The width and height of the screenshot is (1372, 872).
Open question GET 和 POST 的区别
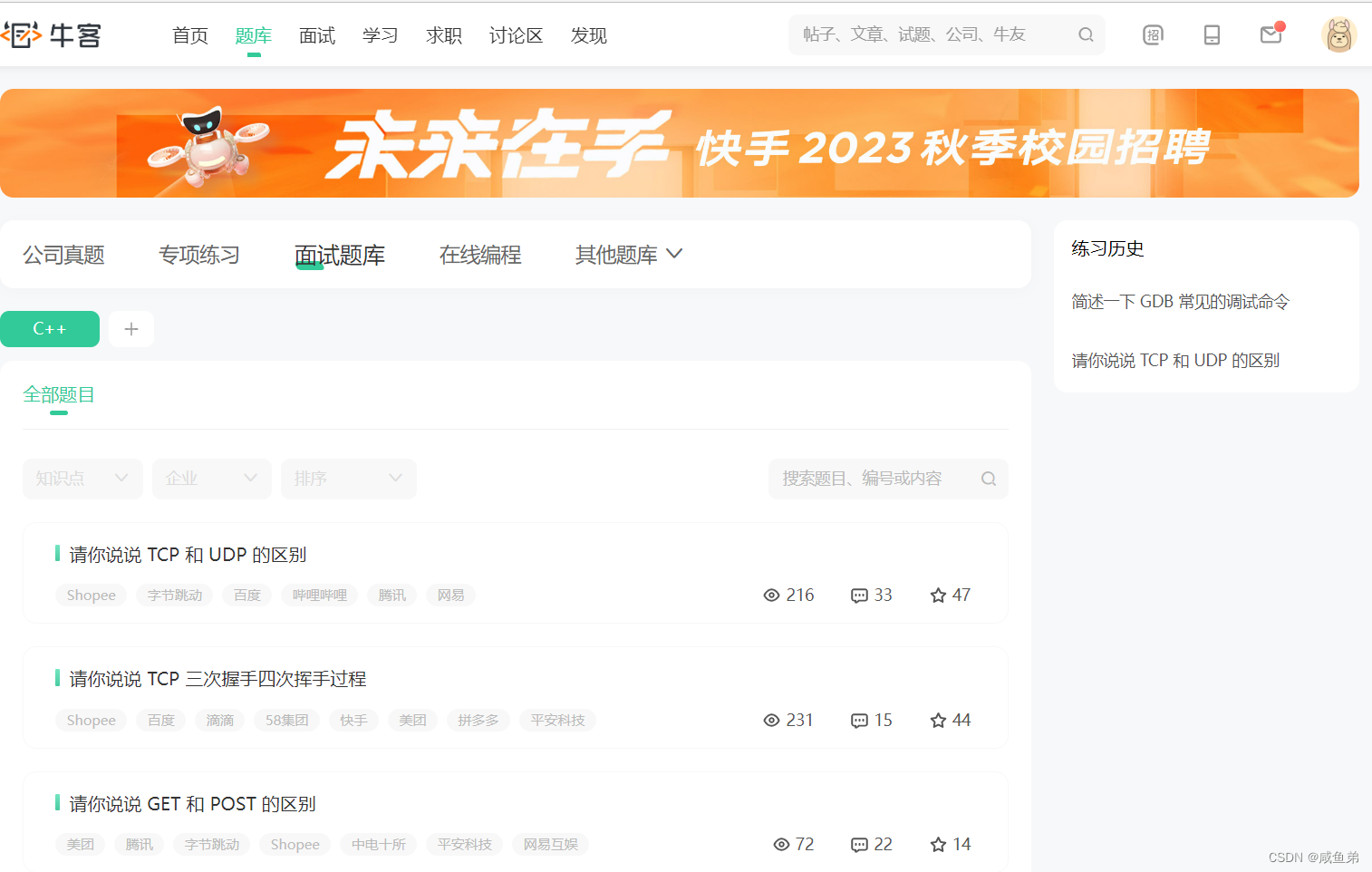(x=192, y=804)
